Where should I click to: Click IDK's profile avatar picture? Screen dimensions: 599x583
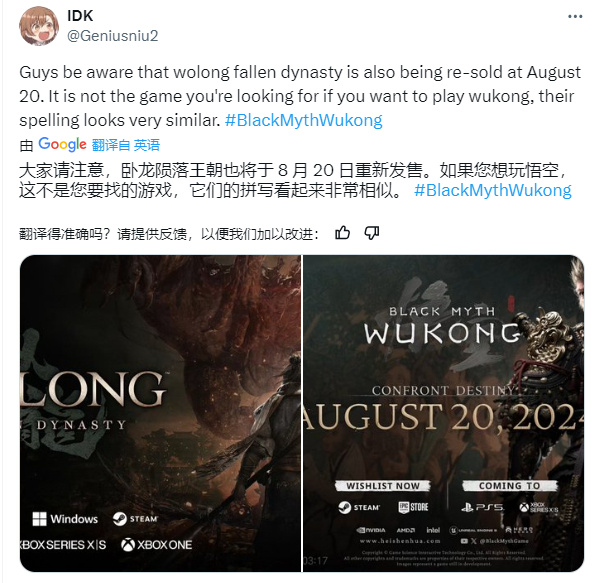39,26
